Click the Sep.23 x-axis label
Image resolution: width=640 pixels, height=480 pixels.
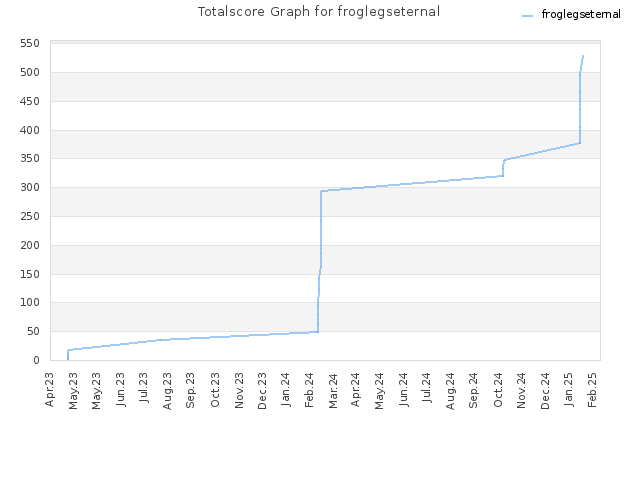[190, 390]
